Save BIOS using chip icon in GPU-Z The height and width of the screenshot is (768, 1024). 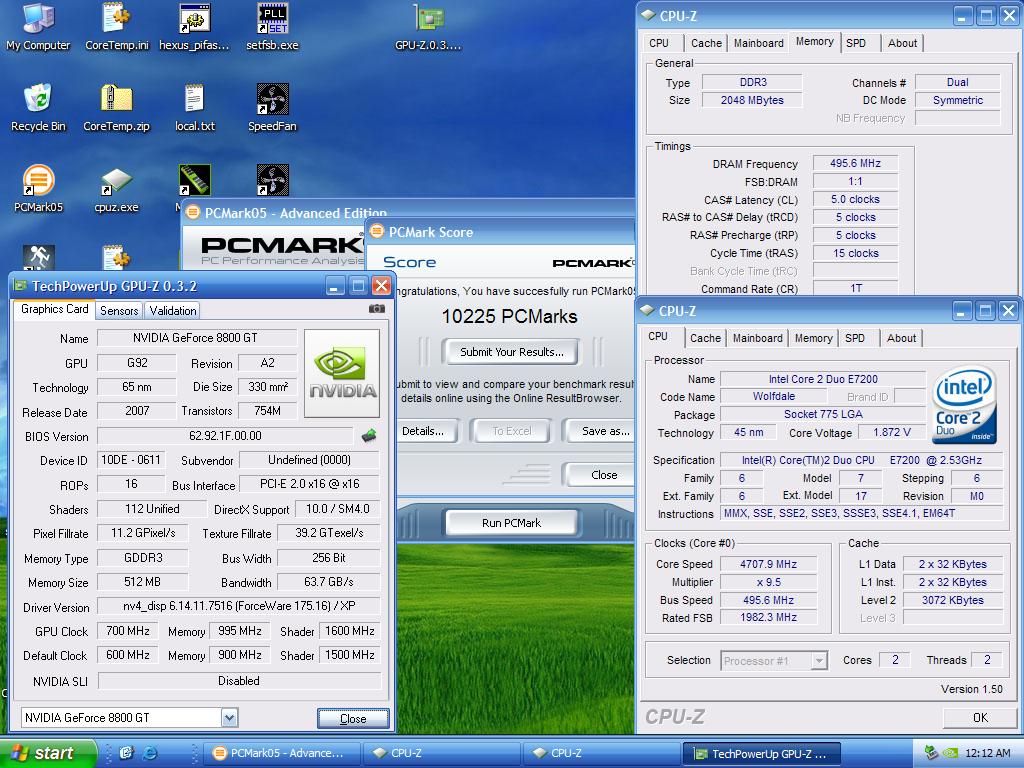(x=369, y=435)
